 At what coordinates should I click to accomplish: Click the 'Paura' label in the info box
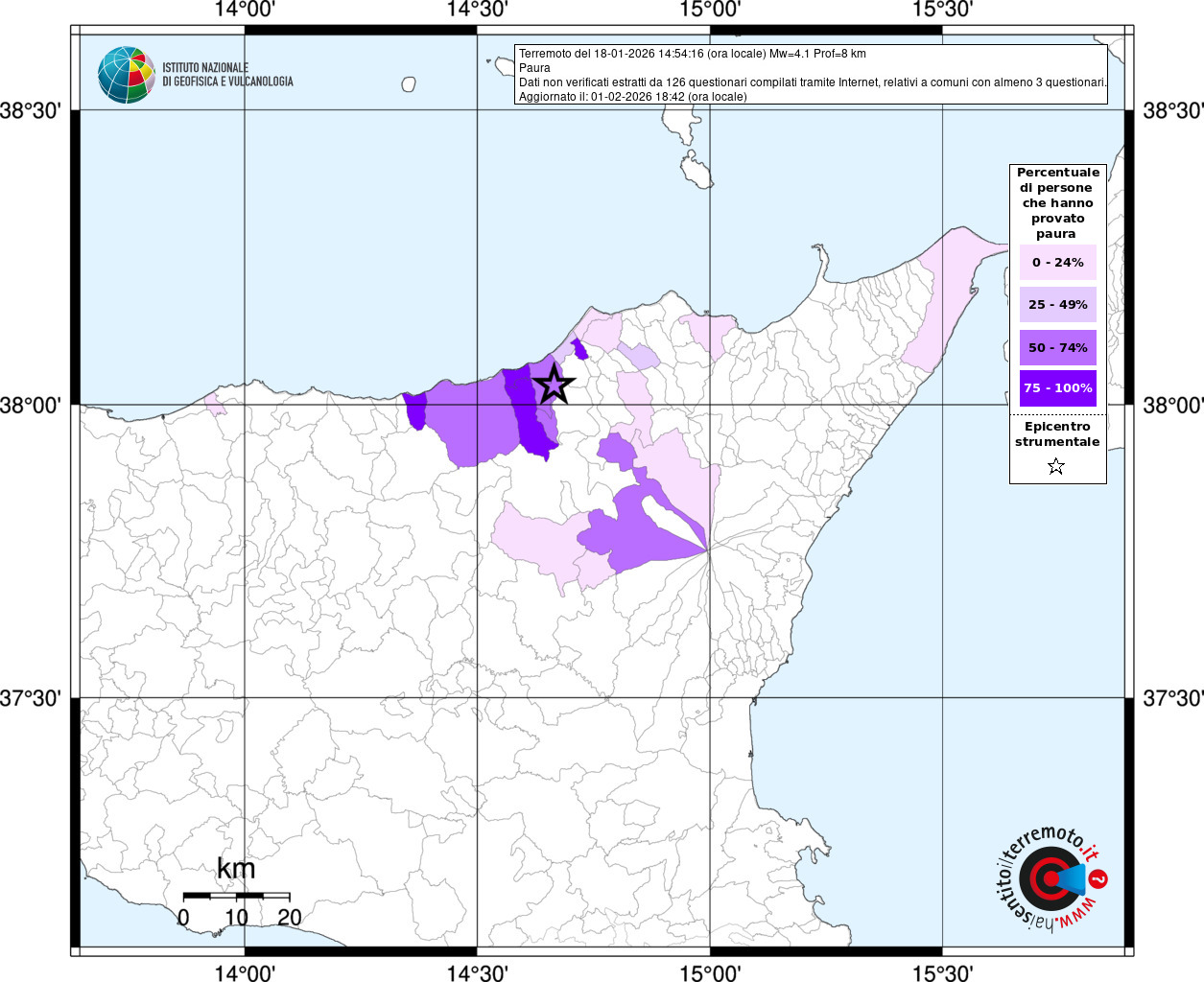point(534,68)
